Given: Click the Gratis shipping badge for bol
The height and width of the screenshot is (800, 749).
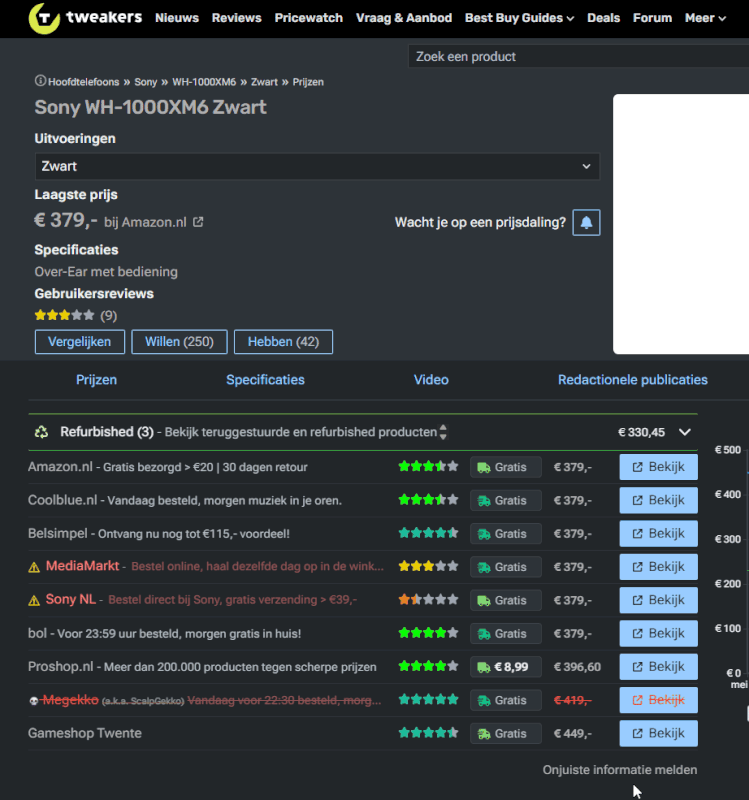Looking at the screenshot, I should tap(506, 634).
